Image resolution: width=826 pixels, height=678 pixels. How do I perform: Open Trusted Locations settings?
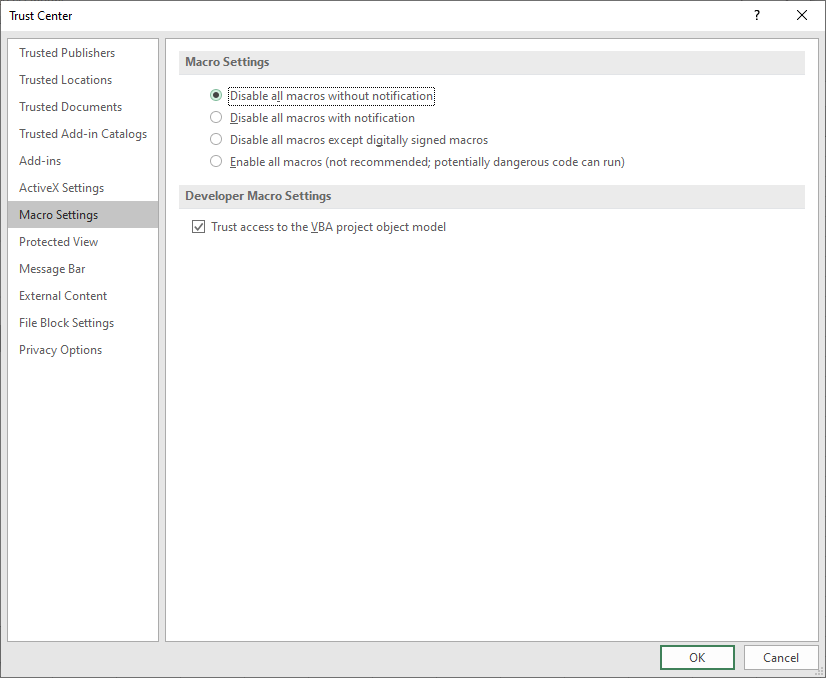click(x=65, y=79)
